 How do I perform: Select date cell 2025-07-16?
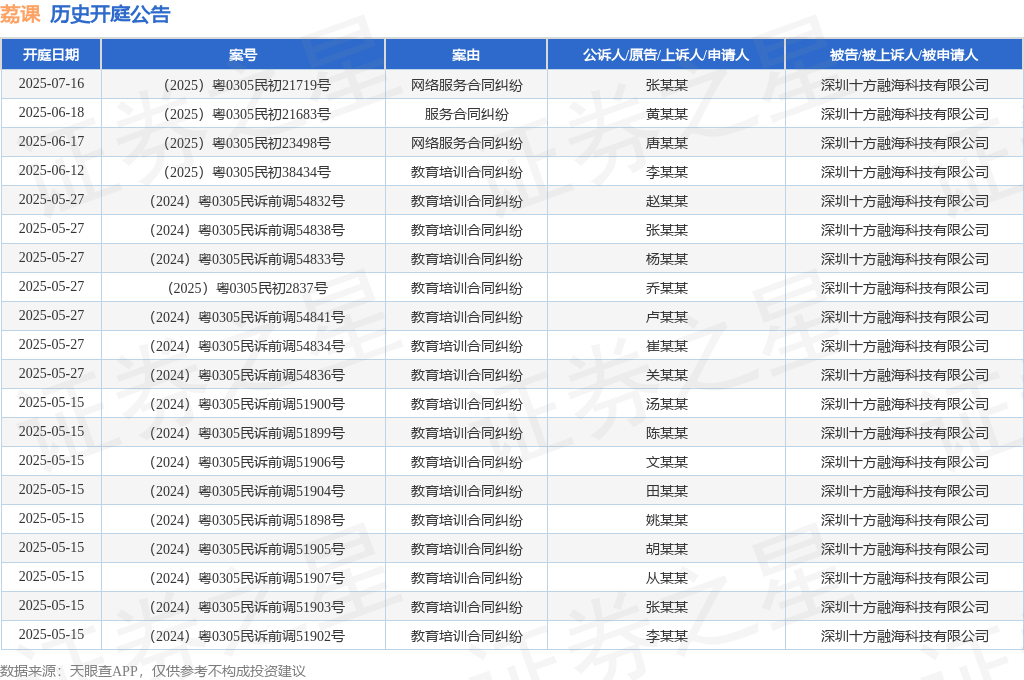(51, 84)
